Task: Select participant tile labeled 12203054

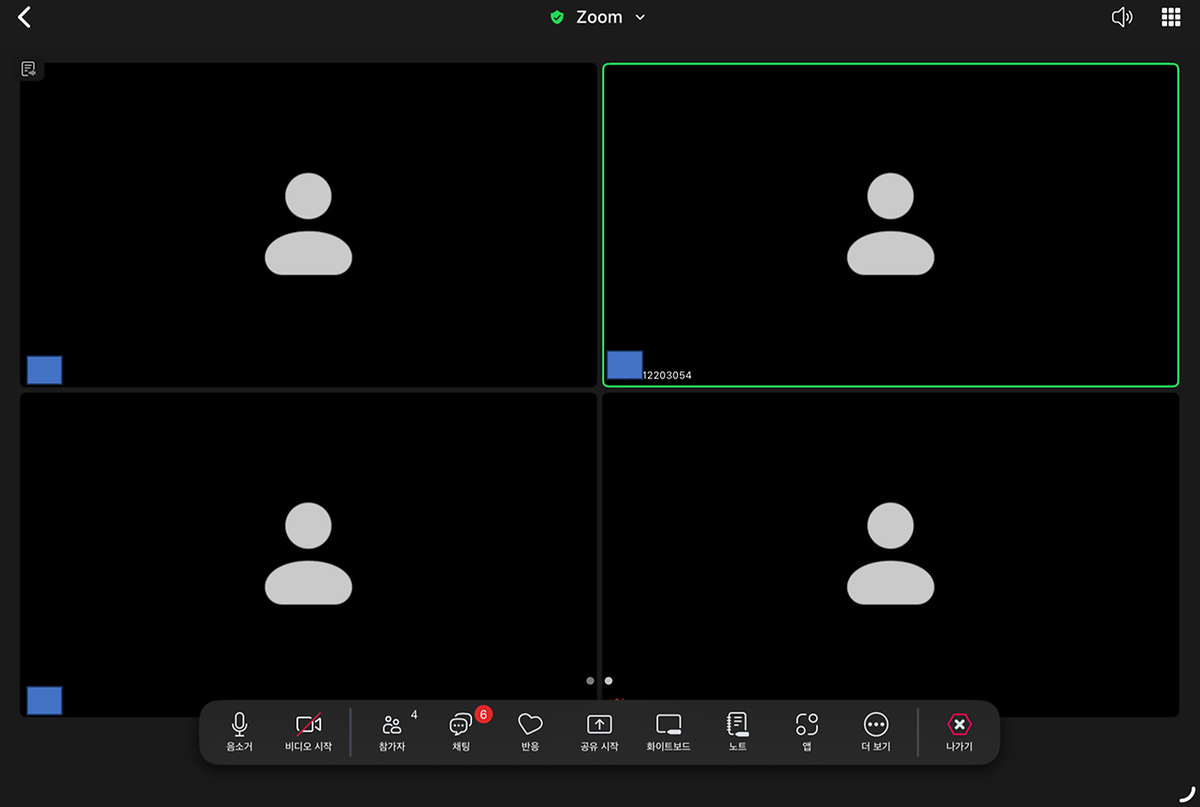Action: click(891, 225)
